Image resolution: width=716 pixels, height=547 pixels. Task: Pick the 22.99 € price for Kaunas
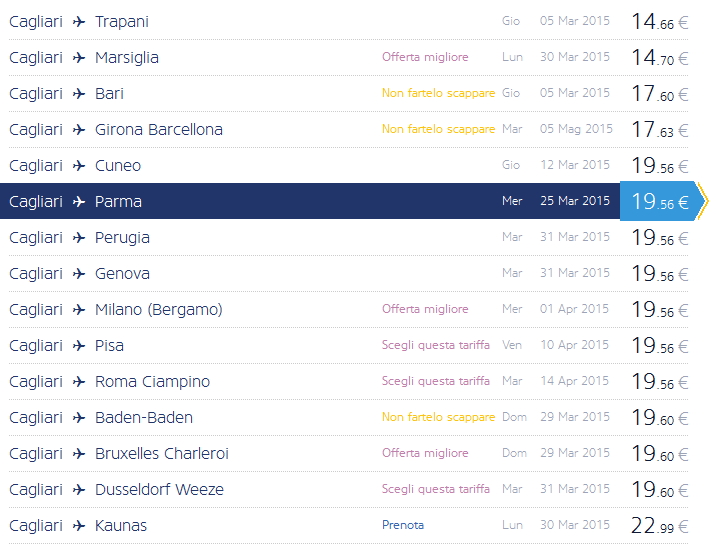point(659,526)
